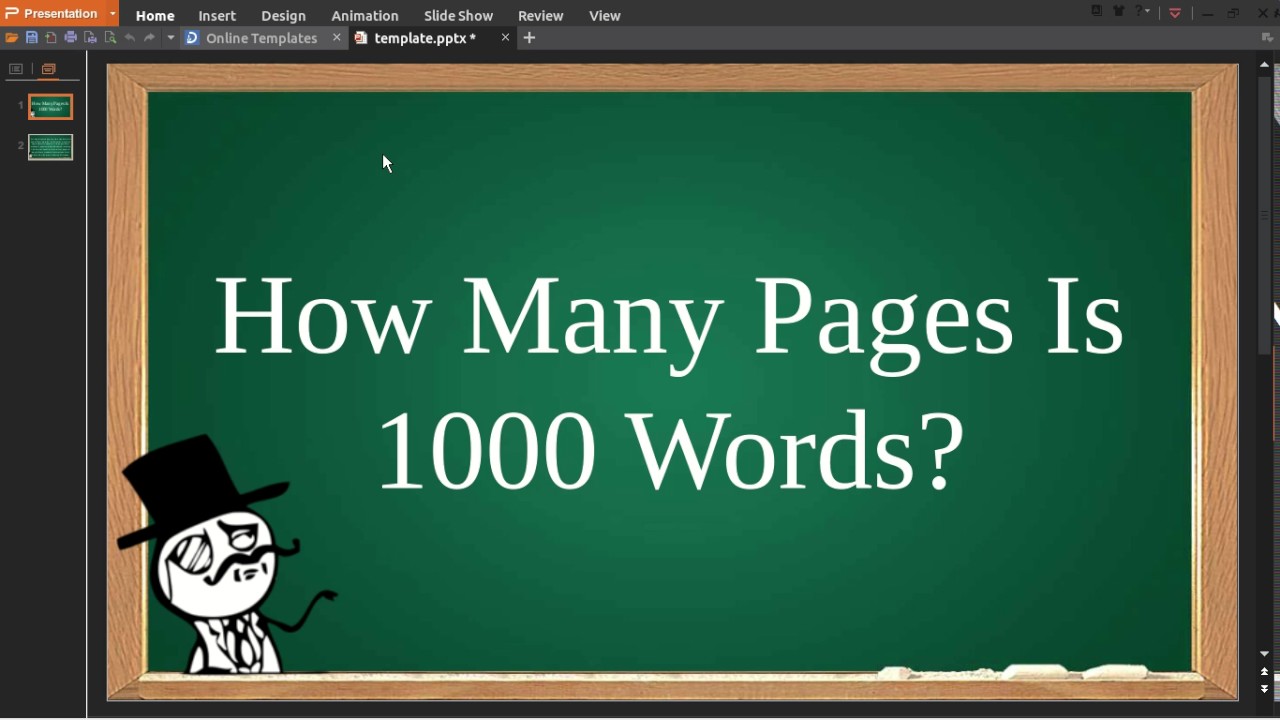Screen dimensions: 1280x720
Task: Switch to the Online Templates tab
Action: tap(261, 38)
